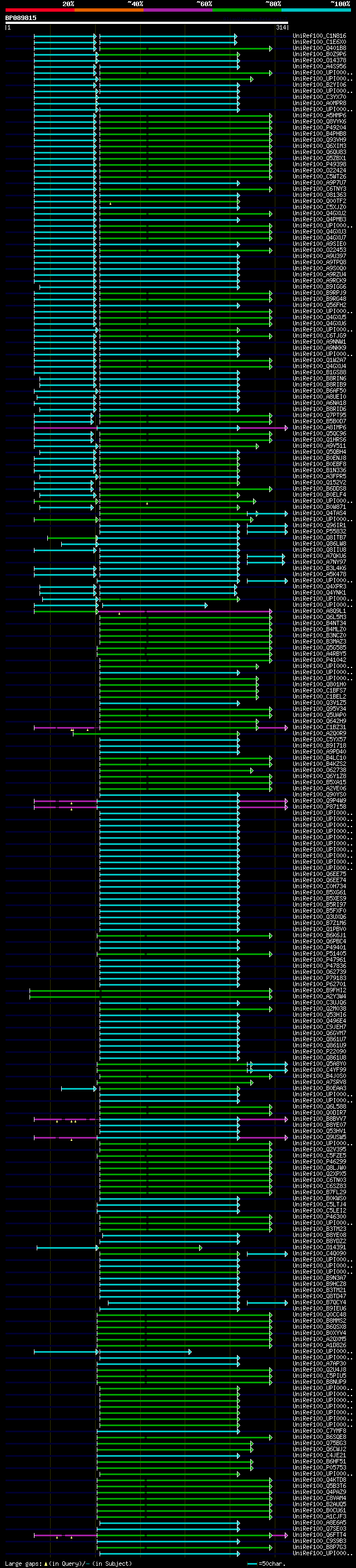Click label UniRef100_O22453
Image resolution: width=356 pixels, height=1568 pixels.
319,250
